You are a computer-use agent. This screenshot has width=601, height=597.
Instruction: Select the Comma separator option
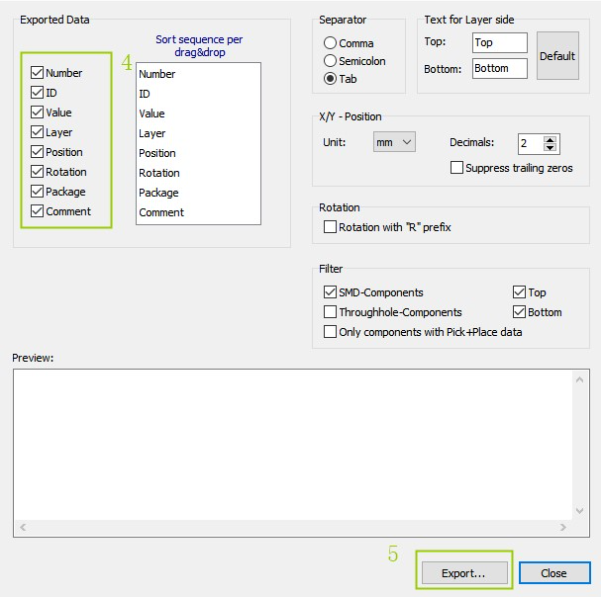pyautogui.click(x=330, y=43)
